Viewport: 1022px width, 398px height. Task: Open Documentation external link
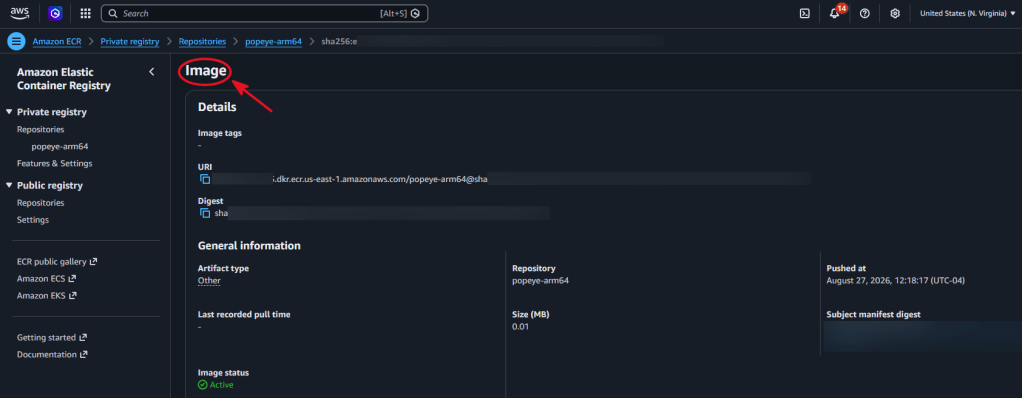(52, 355)
